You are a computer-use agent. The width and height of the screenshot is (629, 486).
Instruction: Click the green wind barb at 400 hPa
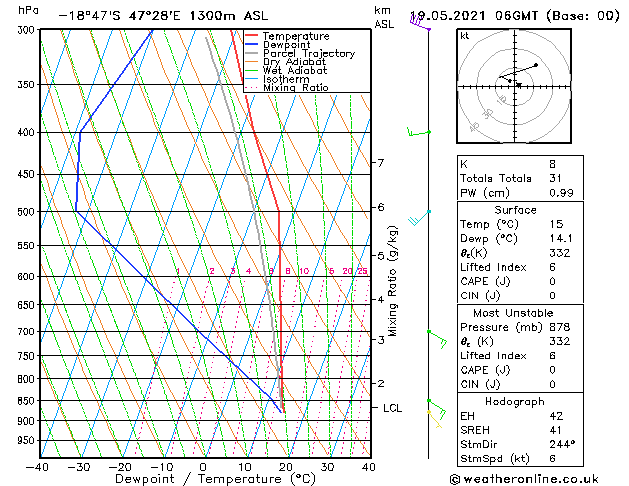pos(418,132)
